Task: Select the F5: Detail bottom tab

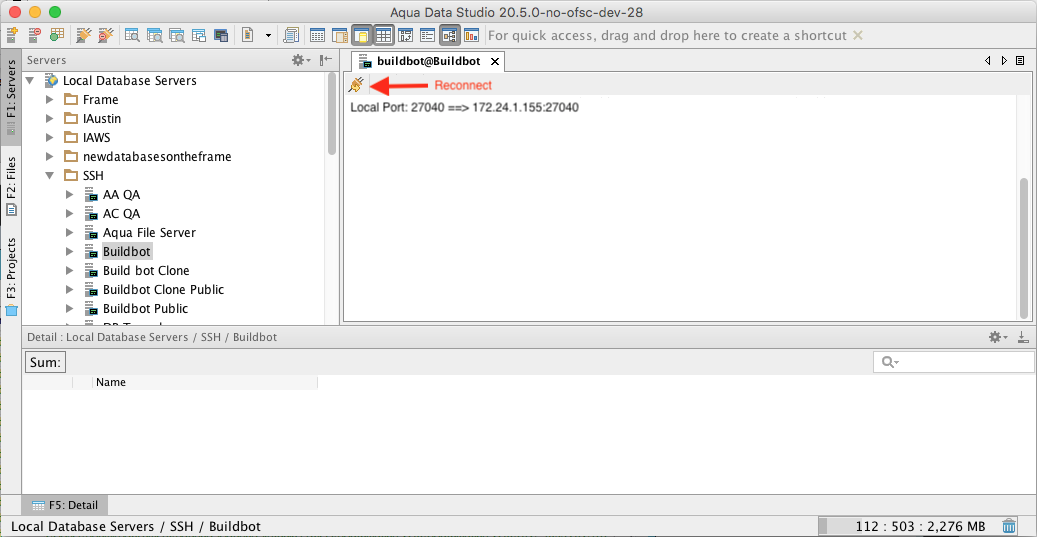Action: 65,505
